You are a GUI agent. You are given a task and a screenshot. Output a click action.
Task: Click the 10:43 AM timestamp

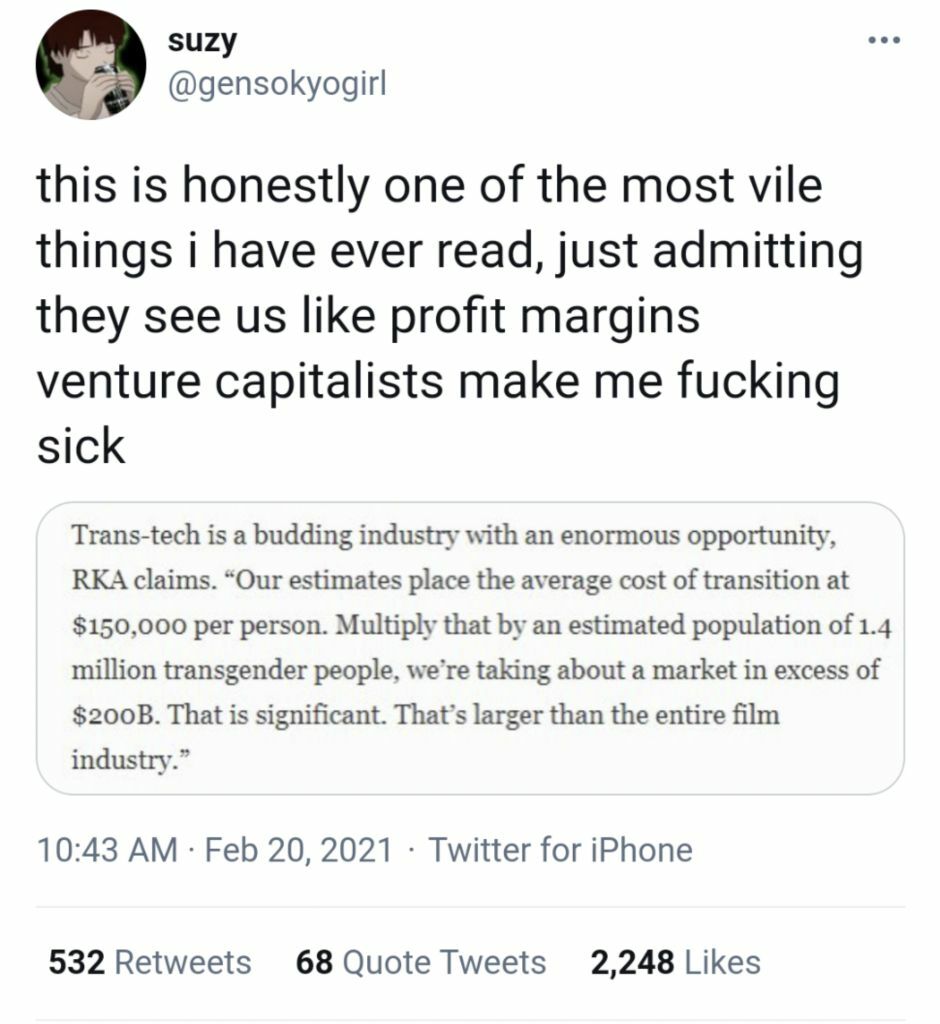(108, 850)
